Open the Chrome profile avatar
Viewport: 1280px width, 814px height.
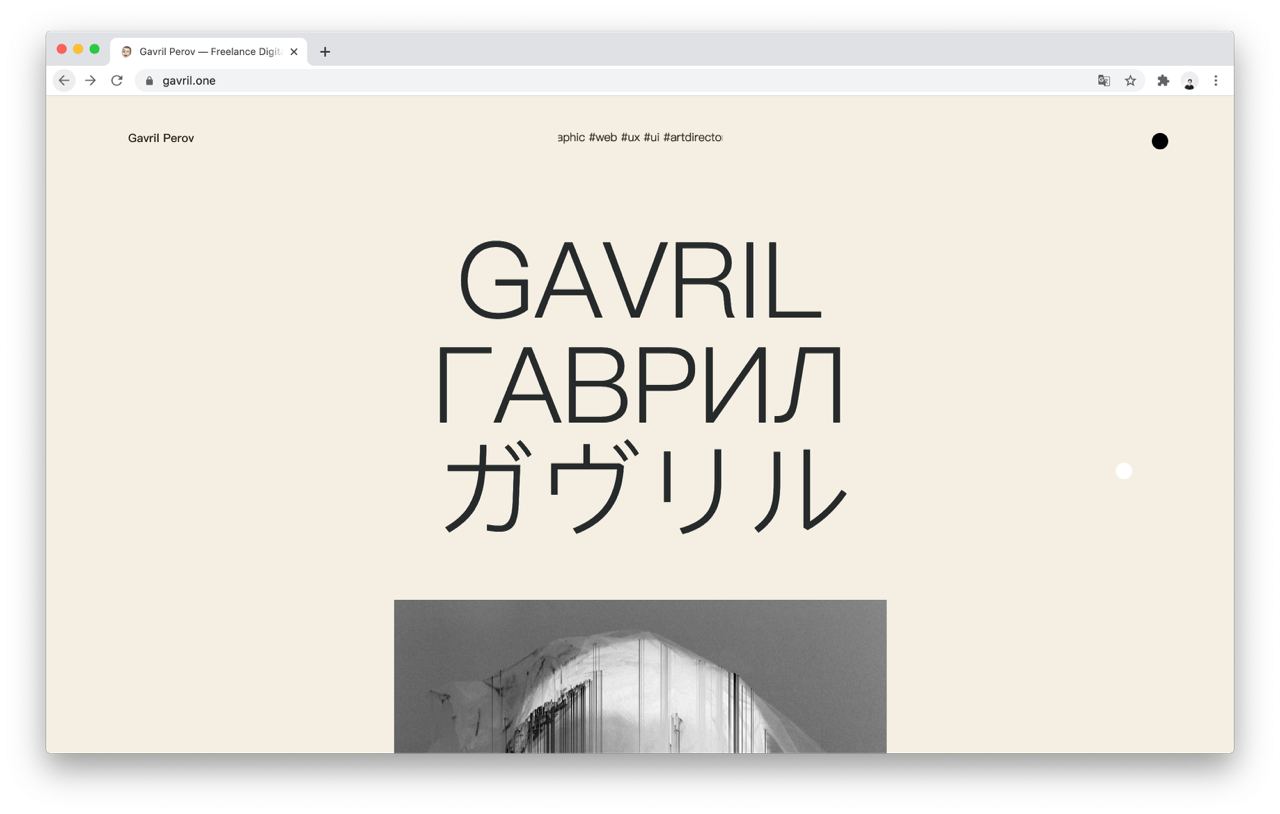tap(1189, 81)
